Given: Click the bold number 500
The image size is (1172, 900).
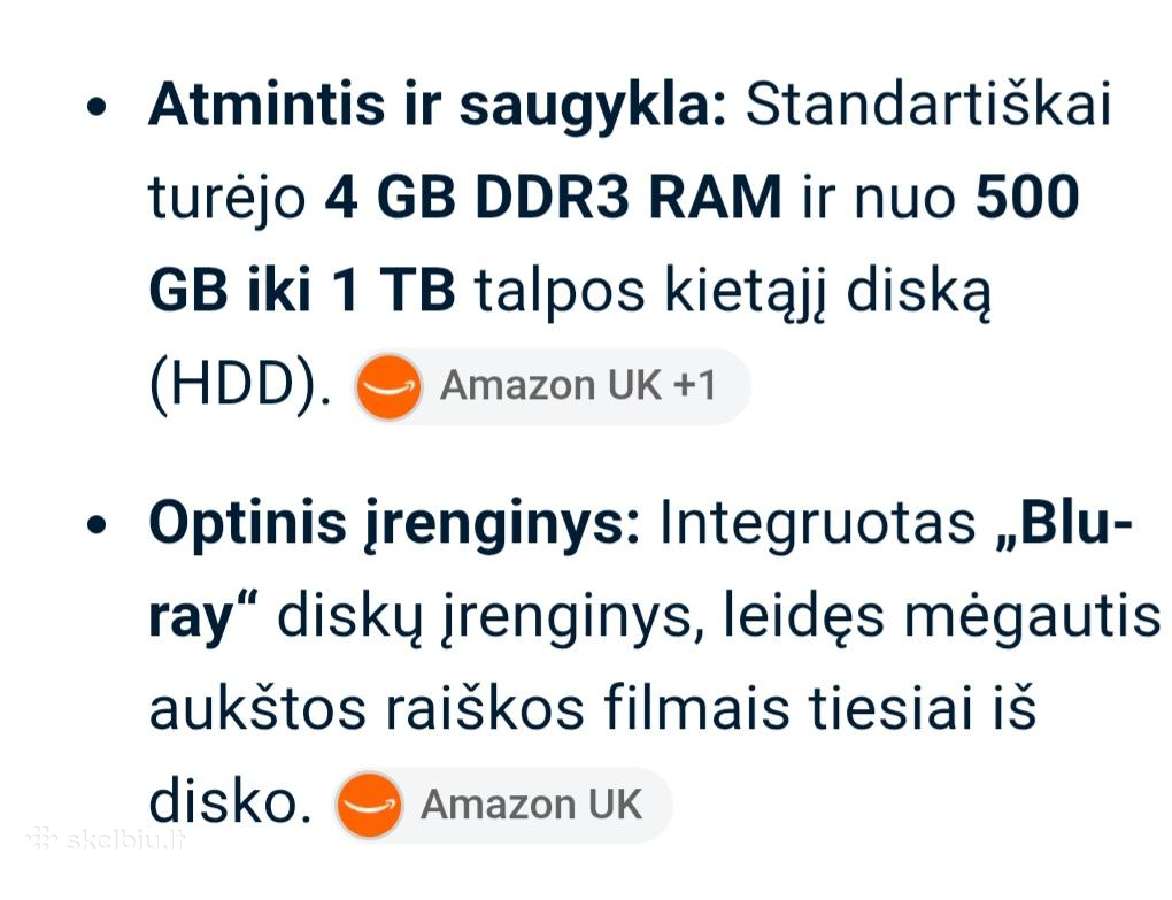Looking at the screenshot, I should 1028,198.
